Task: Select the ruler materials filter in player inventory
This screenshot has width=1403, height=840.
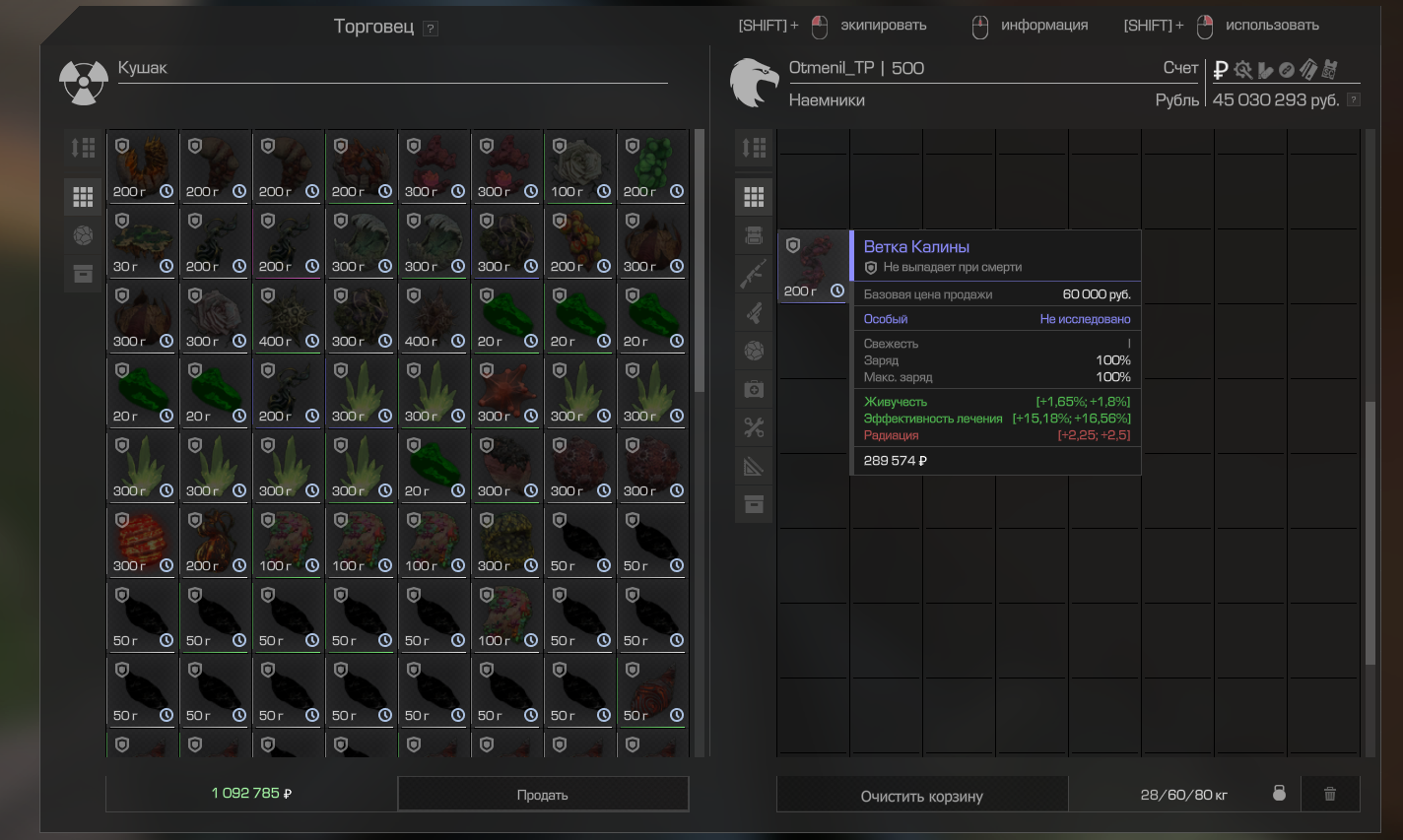Action: click(754, 466)
